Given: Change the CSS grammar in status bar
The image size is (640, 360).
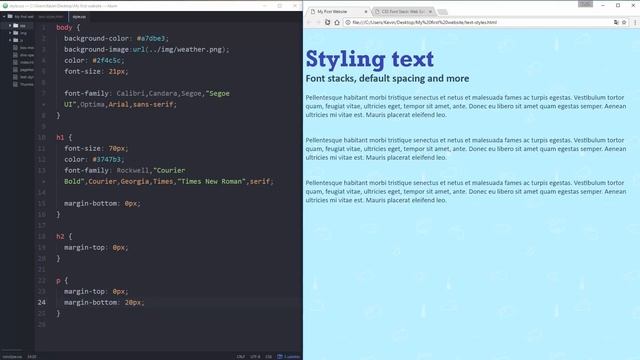Looking at the screenshot, I should coord(269,357).
